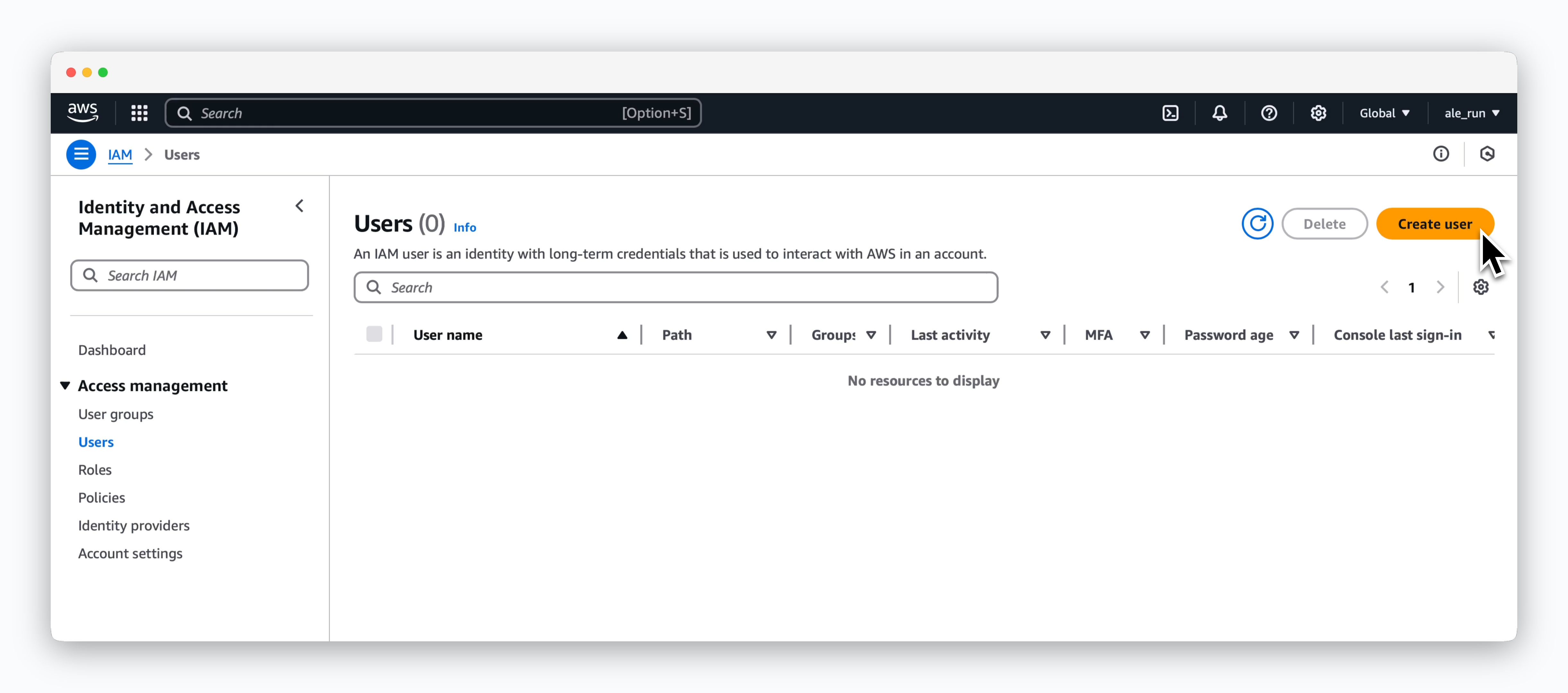The width and height of the screenshot is (1568, 693).
Task: Click magnifier icon in users search field
Action: pyautogui.click(x=374, y=287)
